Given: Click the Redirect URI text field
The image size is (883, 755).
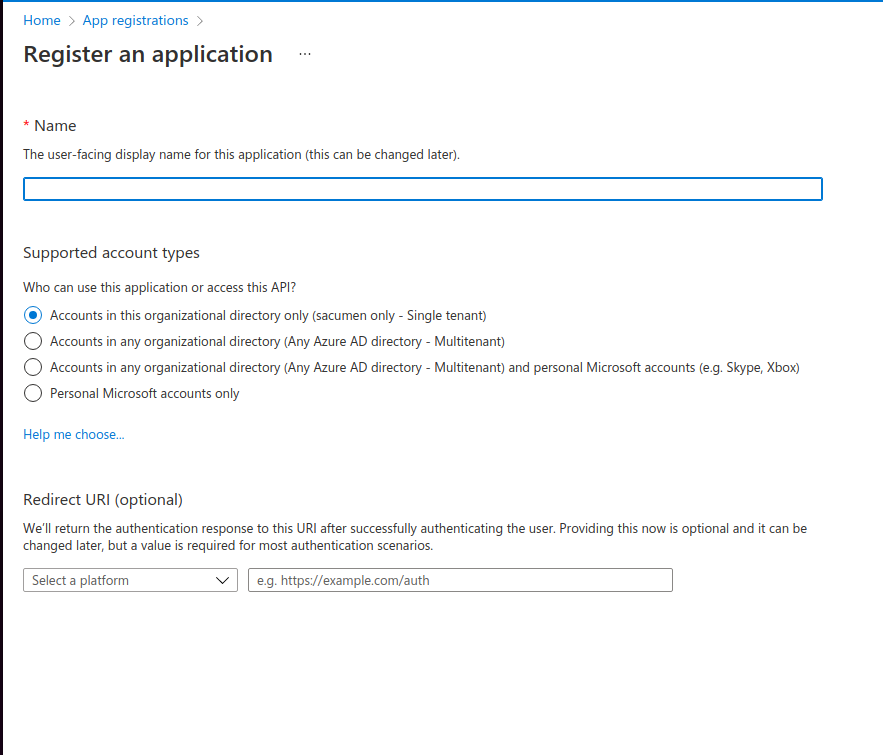Looking at the screenshot, I should coord(460,580).
